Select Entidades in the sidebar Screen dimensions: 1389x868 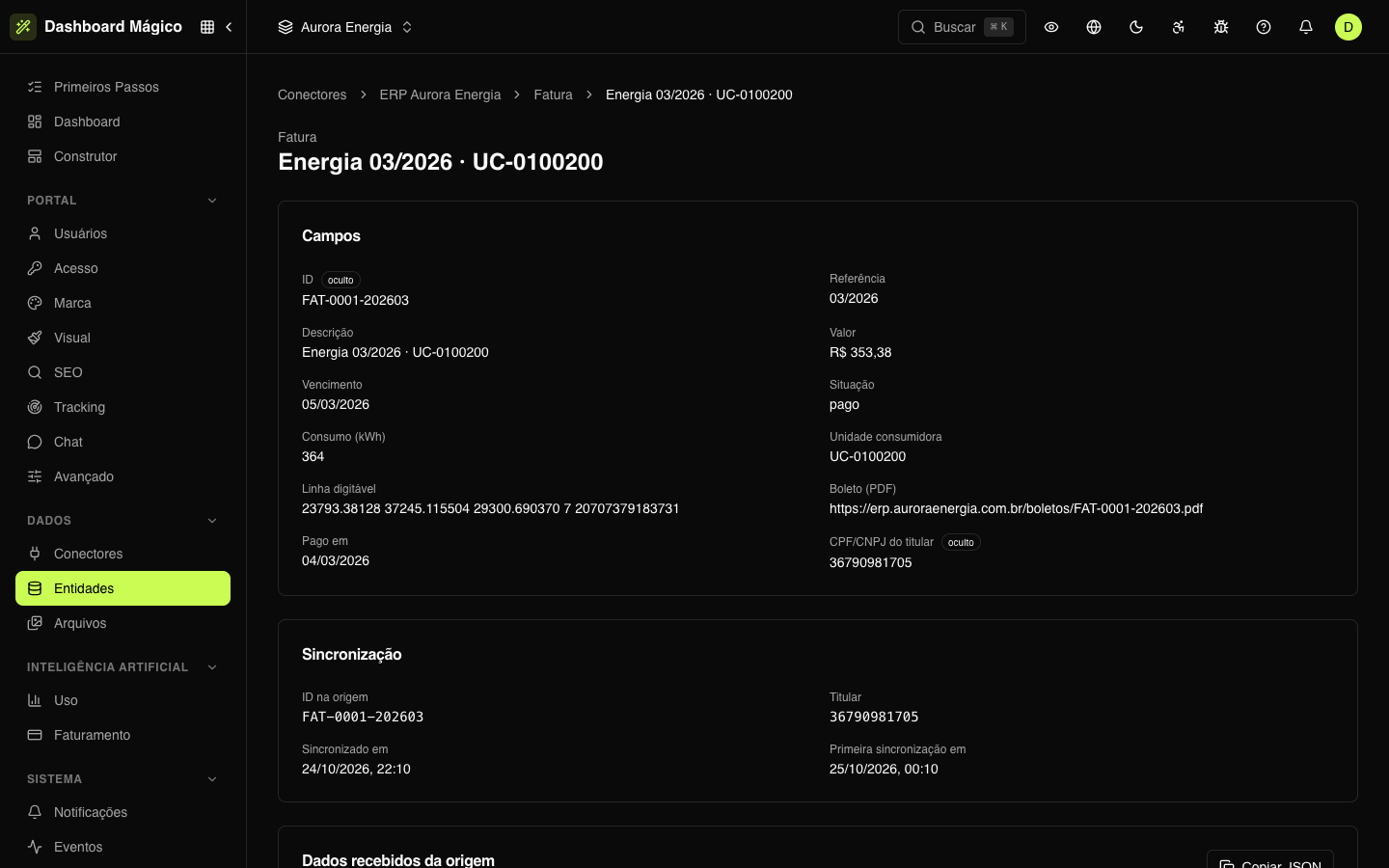point(123,588)
